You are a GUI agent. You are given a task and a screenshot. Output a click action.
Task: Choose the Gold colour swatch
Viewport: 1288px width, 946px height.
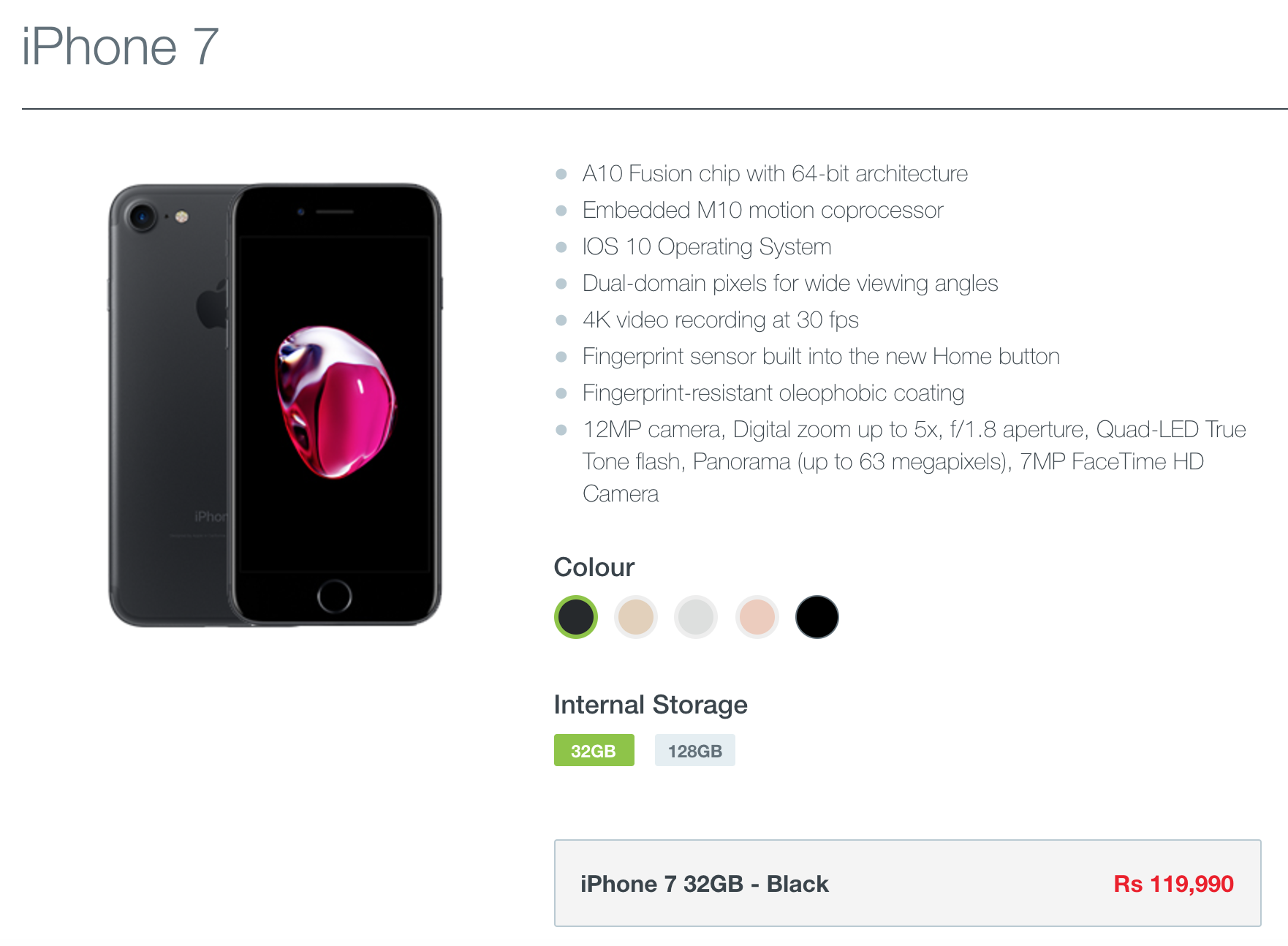(636, 617)
